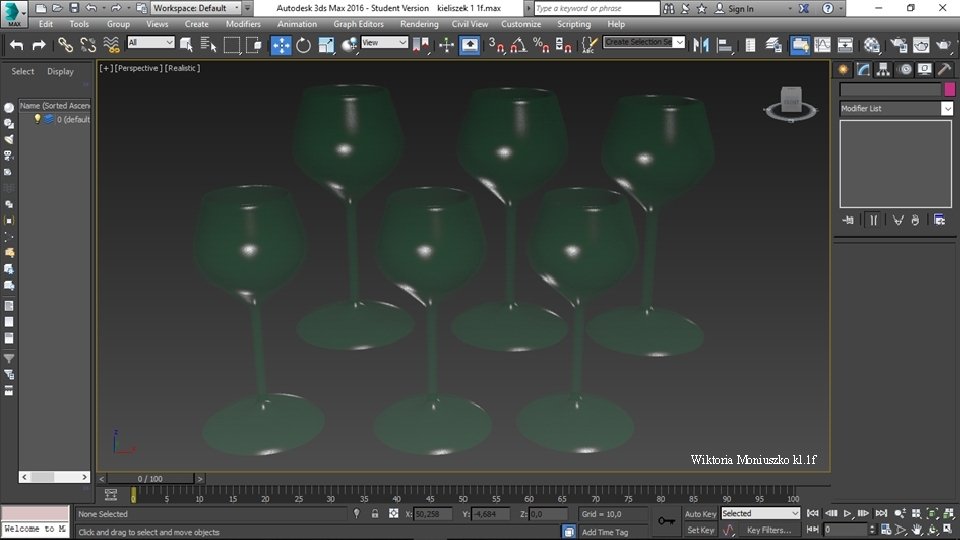Open the Mirror tool
960x540 pixels.
[x=701, y=45]
